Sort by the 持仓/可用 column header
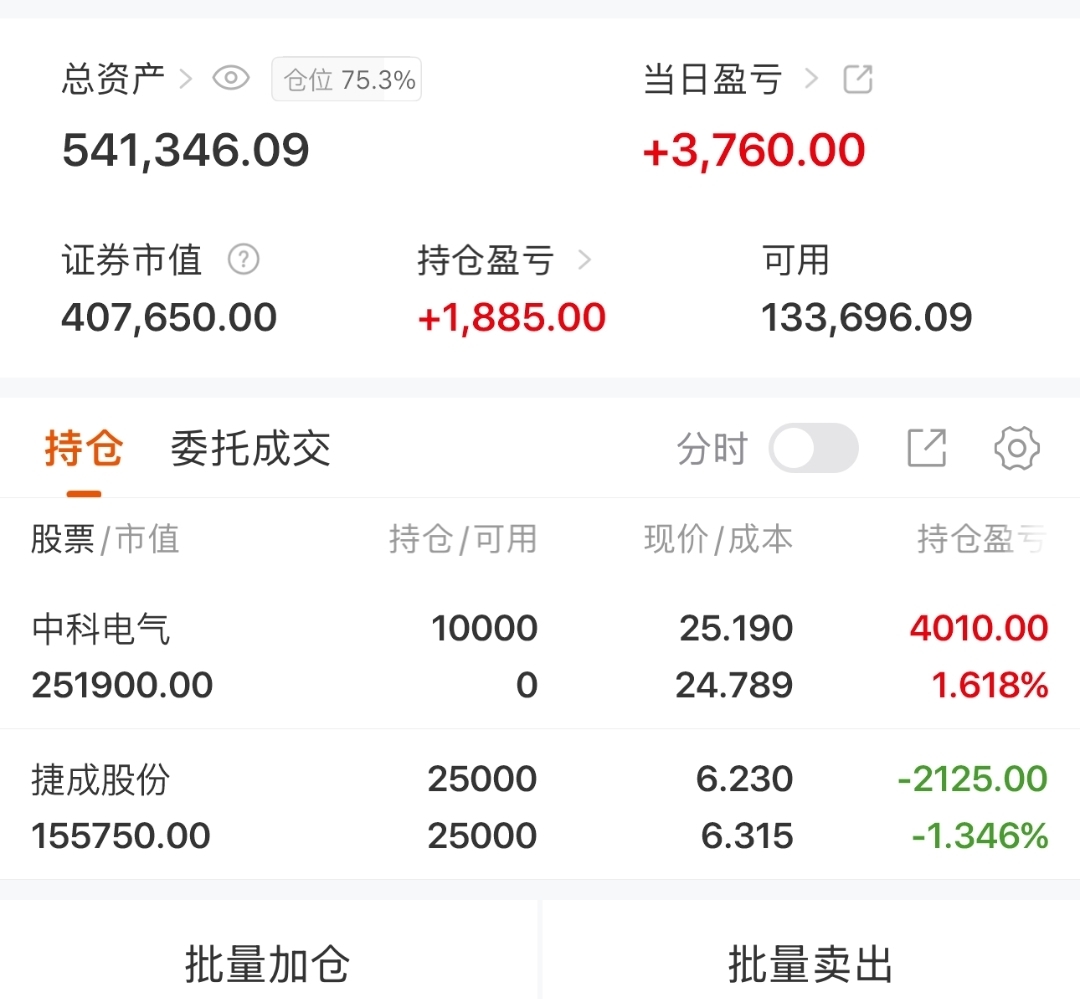The width and height of the screenshot is (1080, 999). [x=462, y=540]
